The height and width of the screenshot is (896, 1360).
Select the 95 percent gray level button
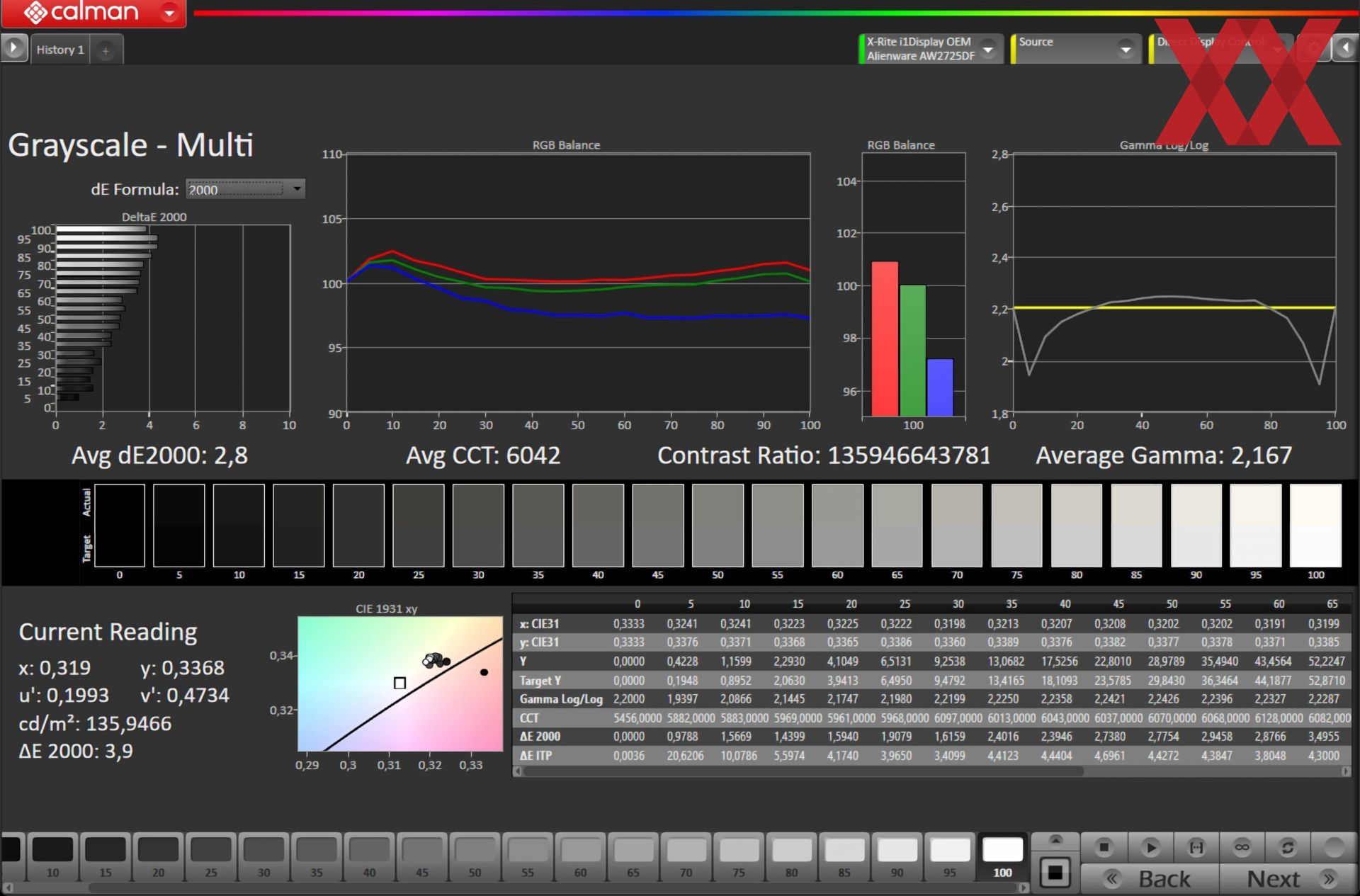[x=950, y=857]
